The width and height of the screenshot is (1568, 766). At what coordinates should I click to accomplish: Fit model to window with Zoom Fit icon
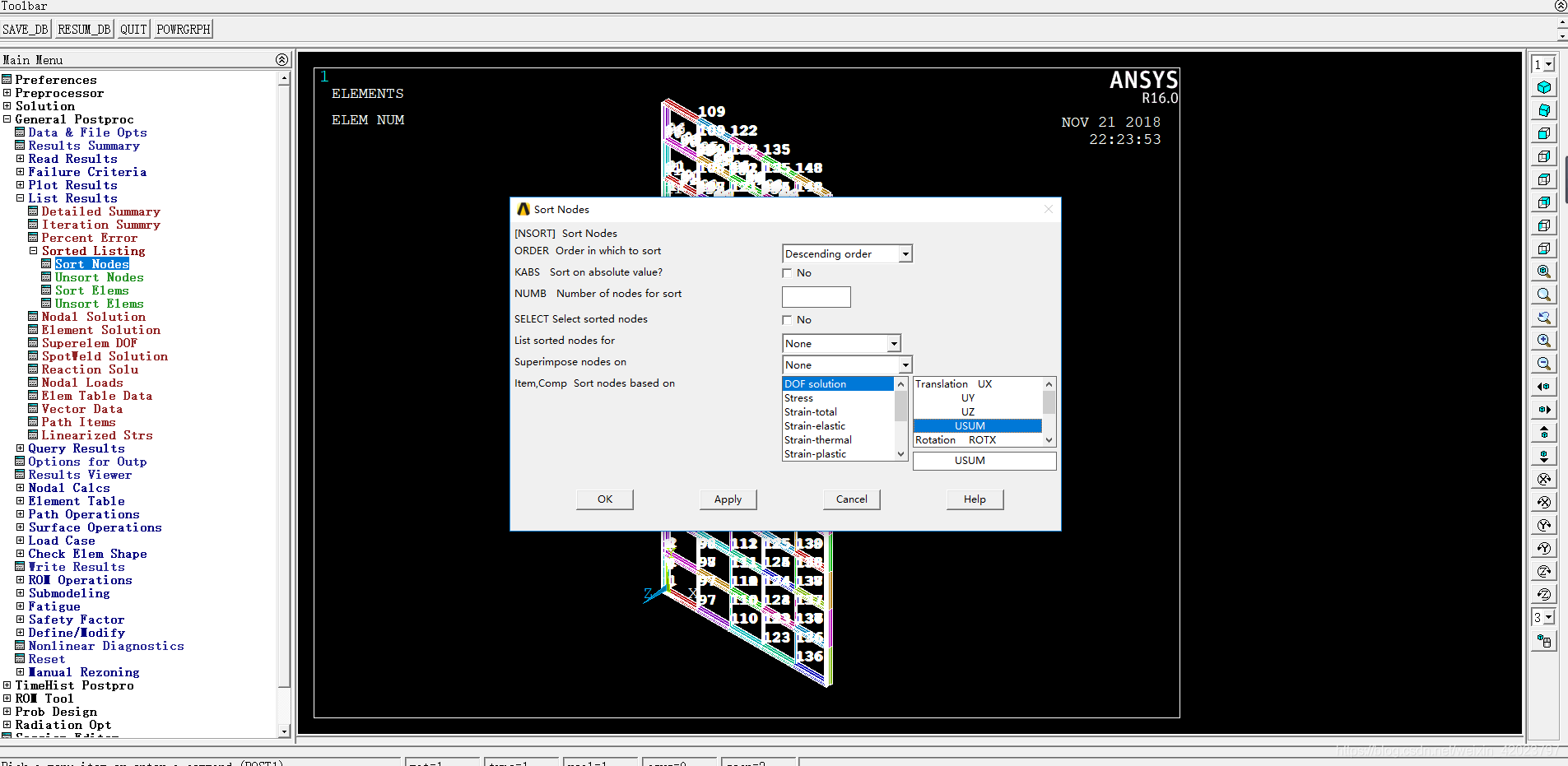[x=1544, y=272]
